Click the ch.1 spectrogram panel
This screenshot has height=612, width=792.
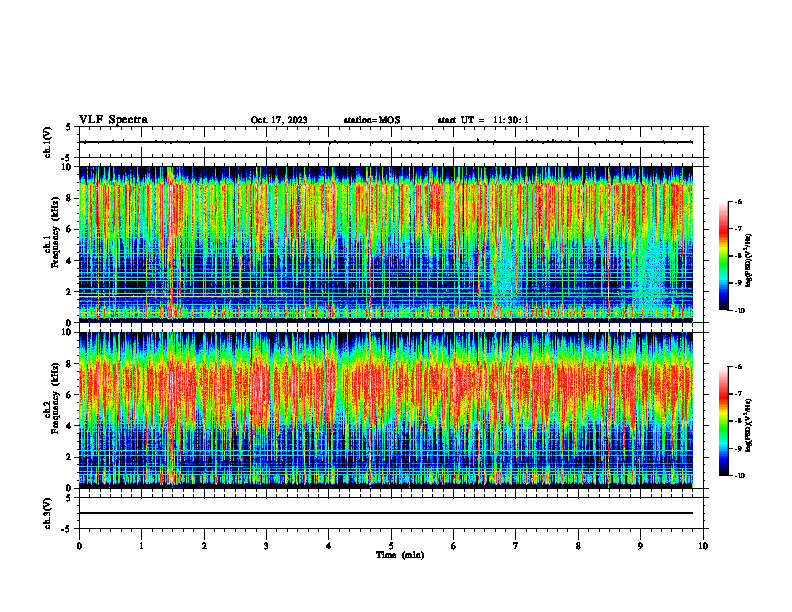(386, 244)
